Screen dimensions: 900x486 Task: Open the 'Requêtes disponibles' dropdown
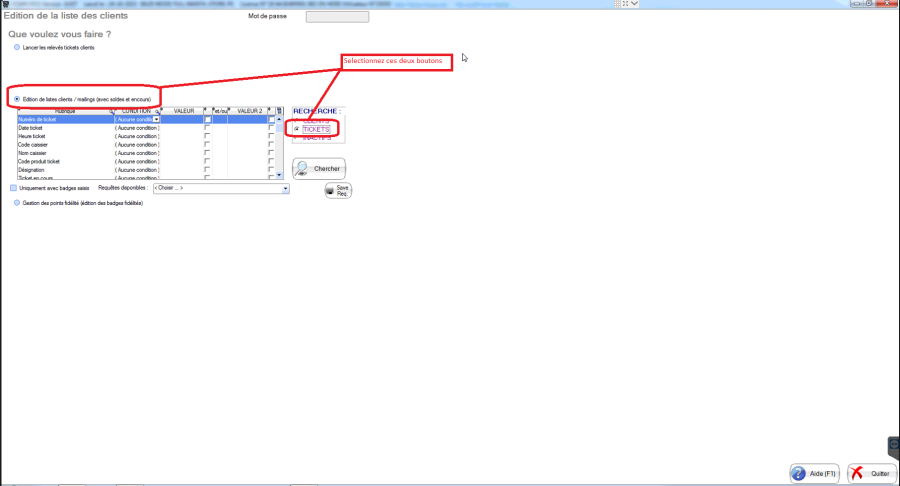(x=285, y=188)
